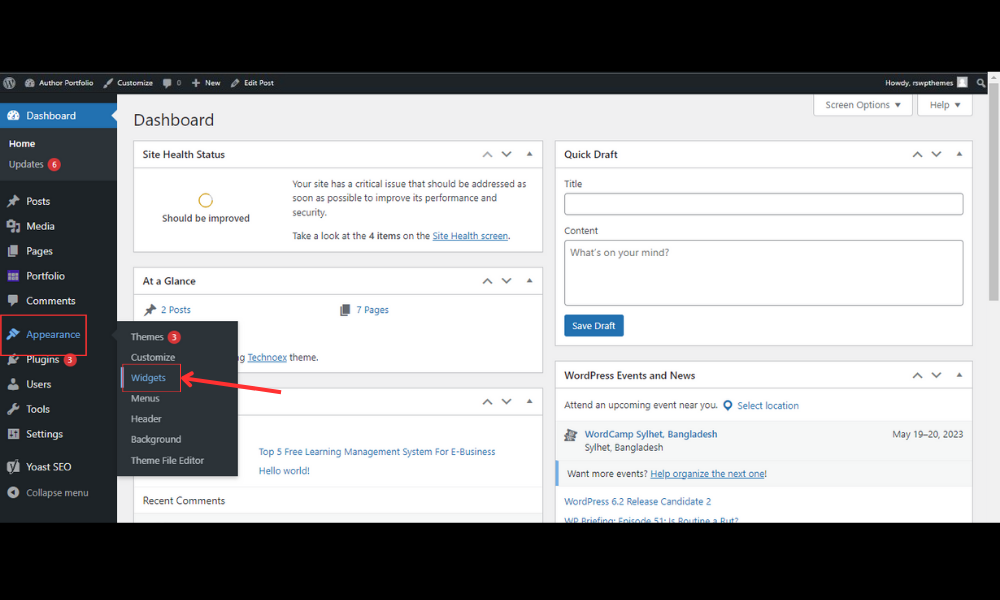1000x600 pixels.
Task: Collapse the Activity panel toggle
Action: click(529, 402)
